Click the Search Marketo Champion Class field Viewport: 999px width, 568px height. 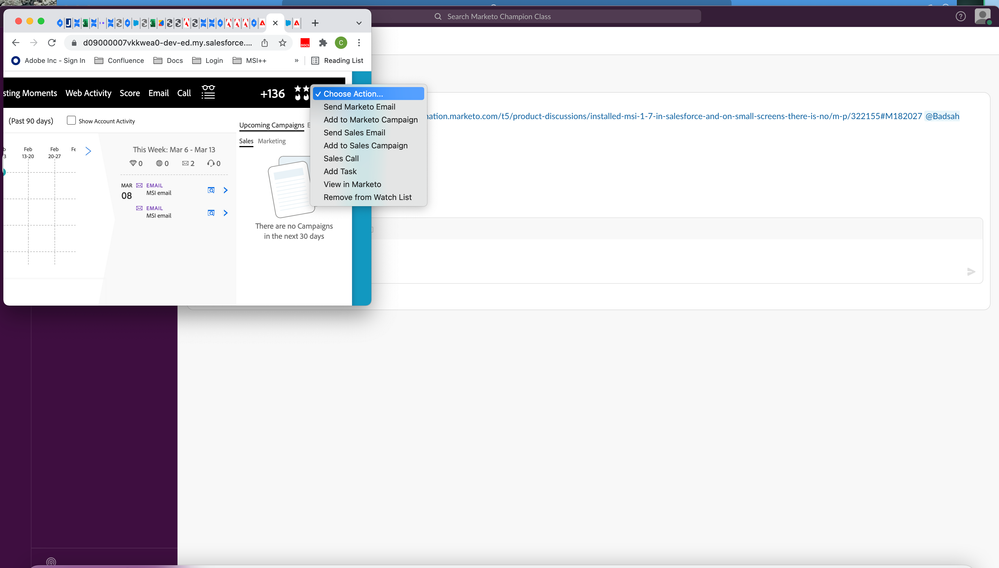point(565,16)
